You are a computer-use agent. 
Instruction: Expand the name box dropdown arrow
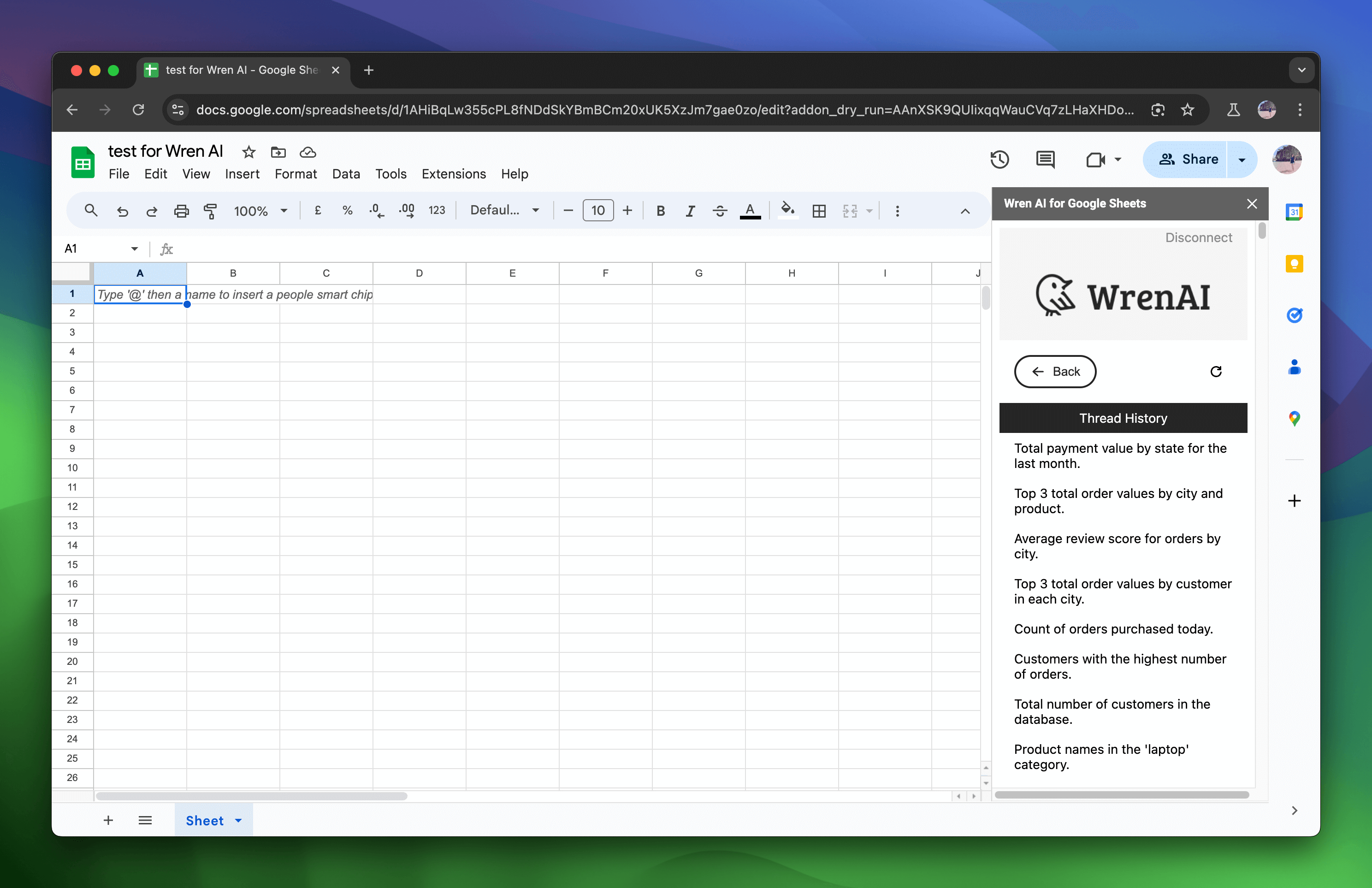point(134,249)
